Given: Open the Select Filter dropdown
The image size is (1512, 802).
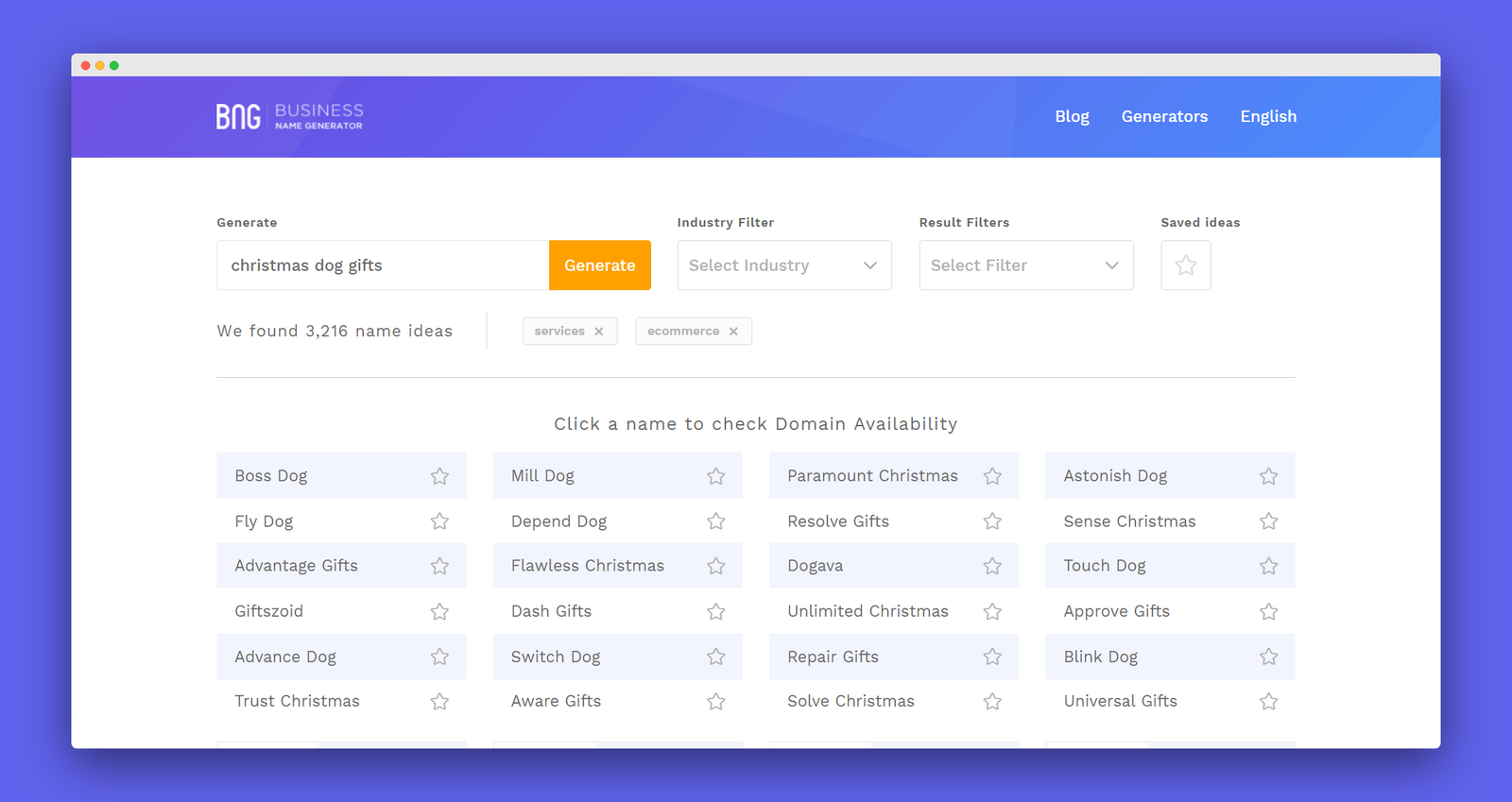Looking at the screenshot, I should 1026,265.
